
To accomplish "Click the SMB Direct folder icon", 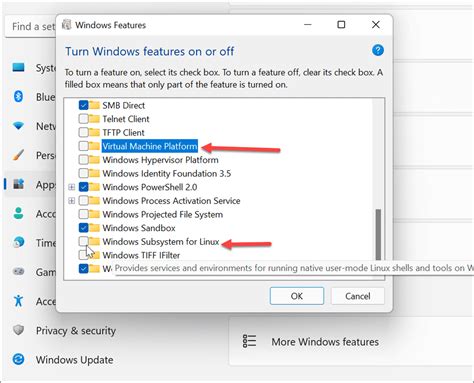I will point(94,105).
